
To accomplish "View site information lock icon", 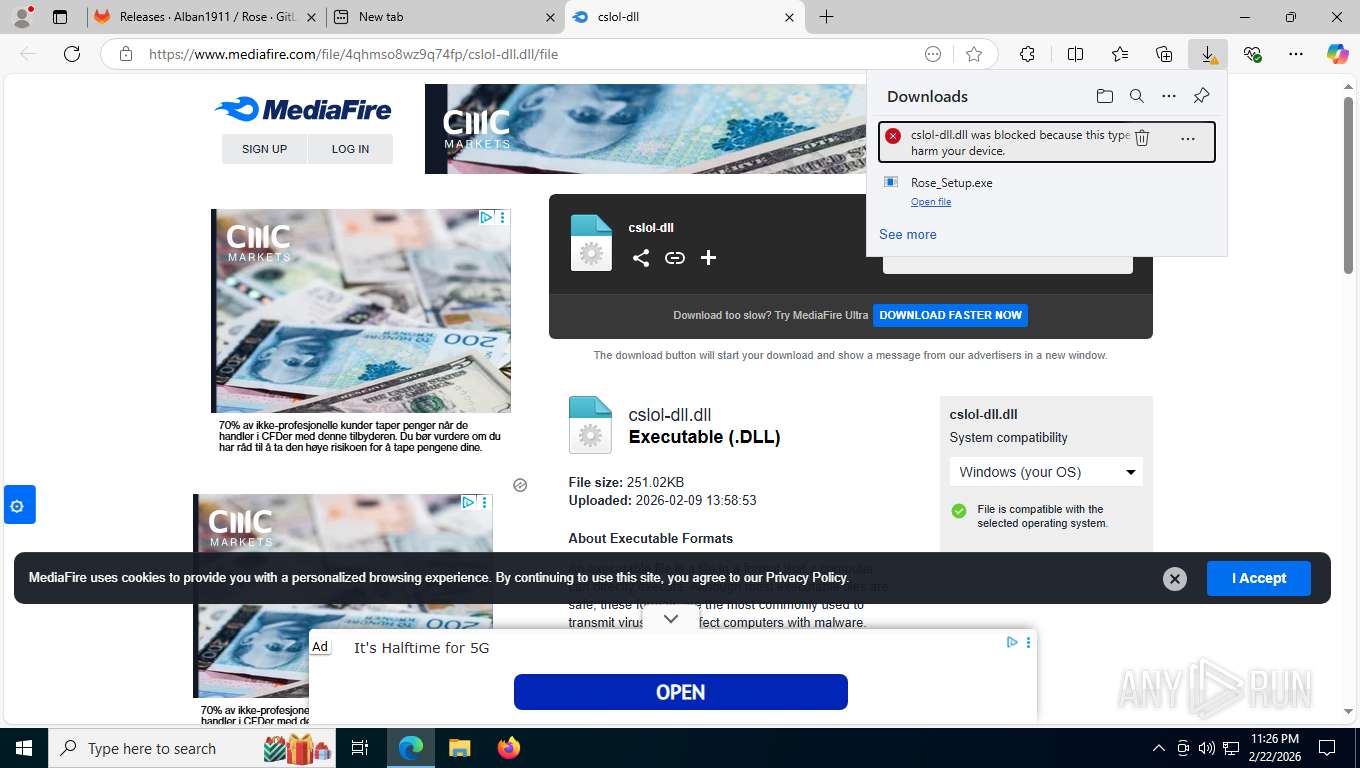I will coord(126,54).
